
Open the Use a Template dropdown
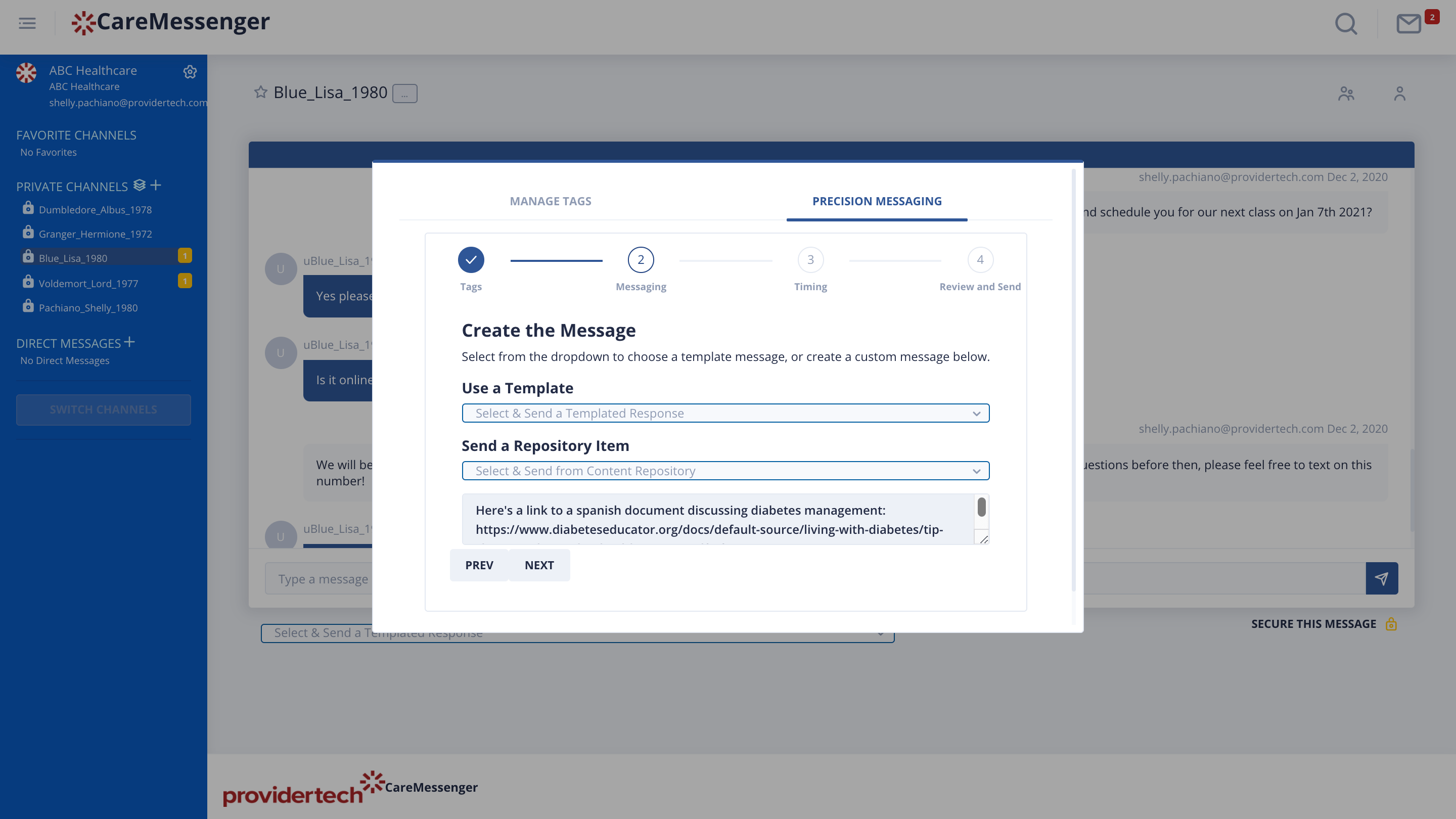pyautogui.click(x=725, y=413)
